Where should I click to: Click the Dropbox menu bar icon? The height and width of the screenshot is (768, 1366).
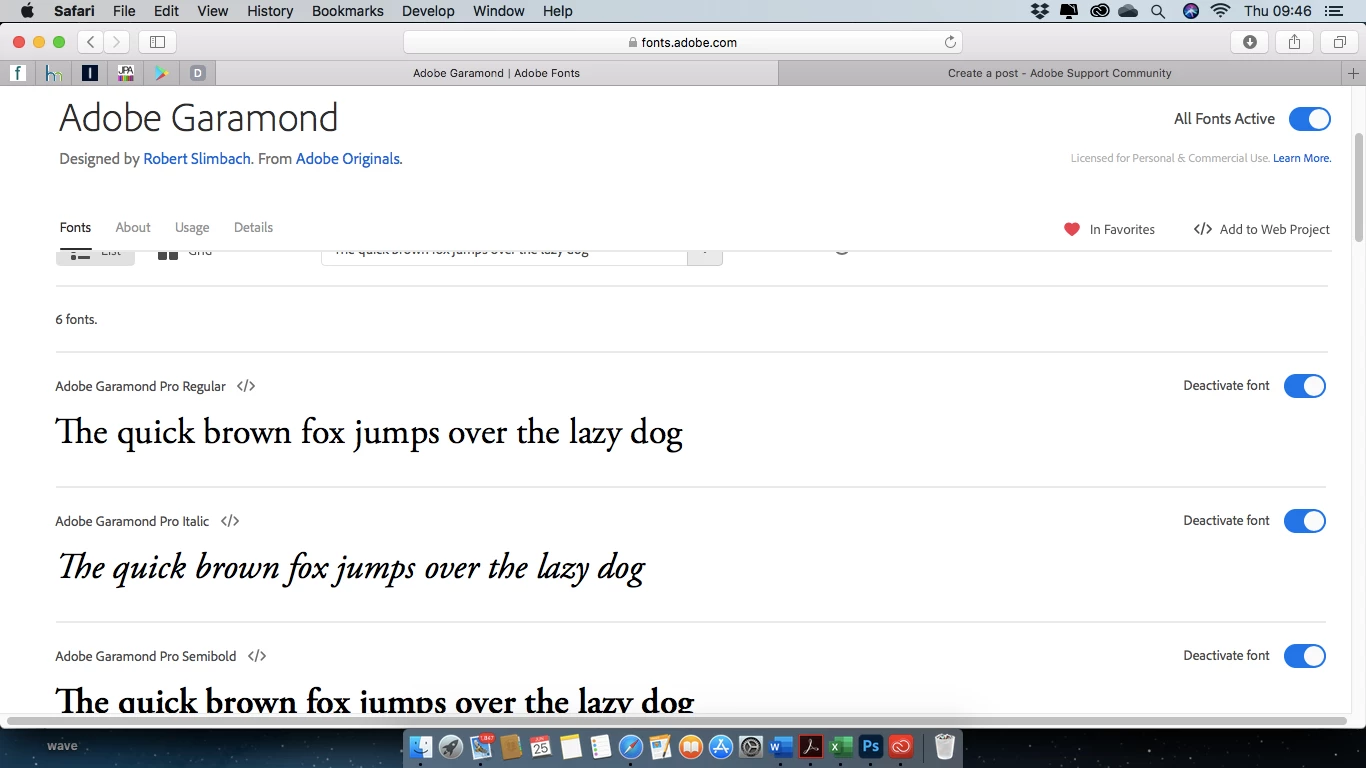1040,11
